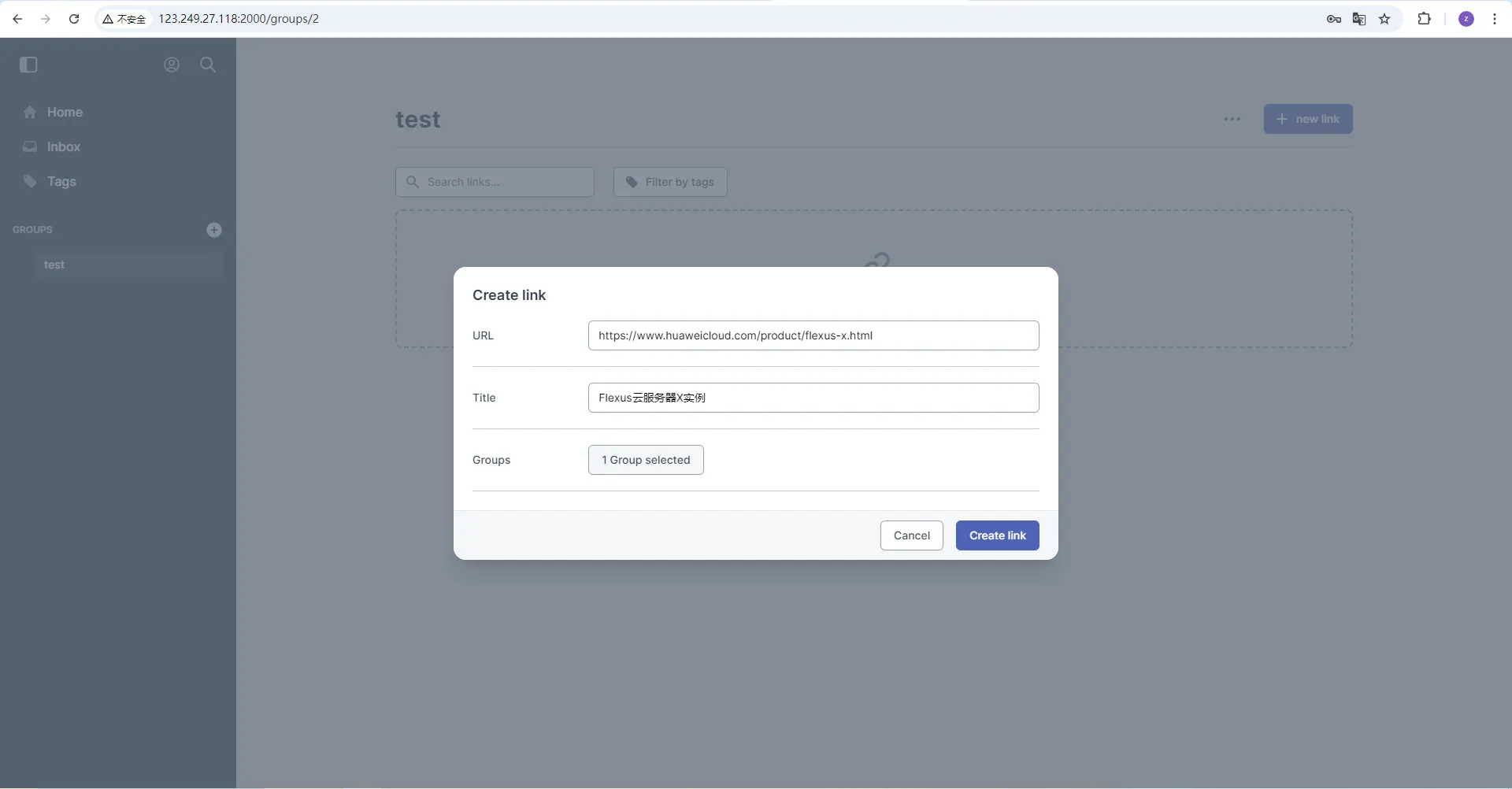
Task: Click the URL input field
Action: [x=813, y=335]
